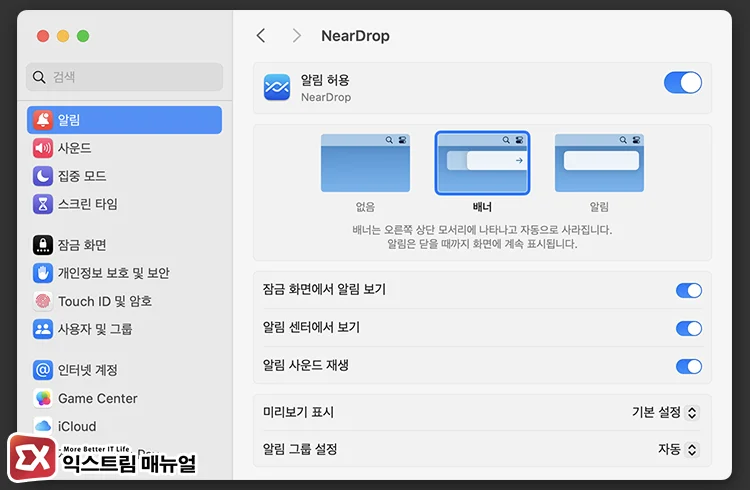The image size is (750, 490).
Task: Click the 집중 모드 moon icon
Action: coord(43,176)
